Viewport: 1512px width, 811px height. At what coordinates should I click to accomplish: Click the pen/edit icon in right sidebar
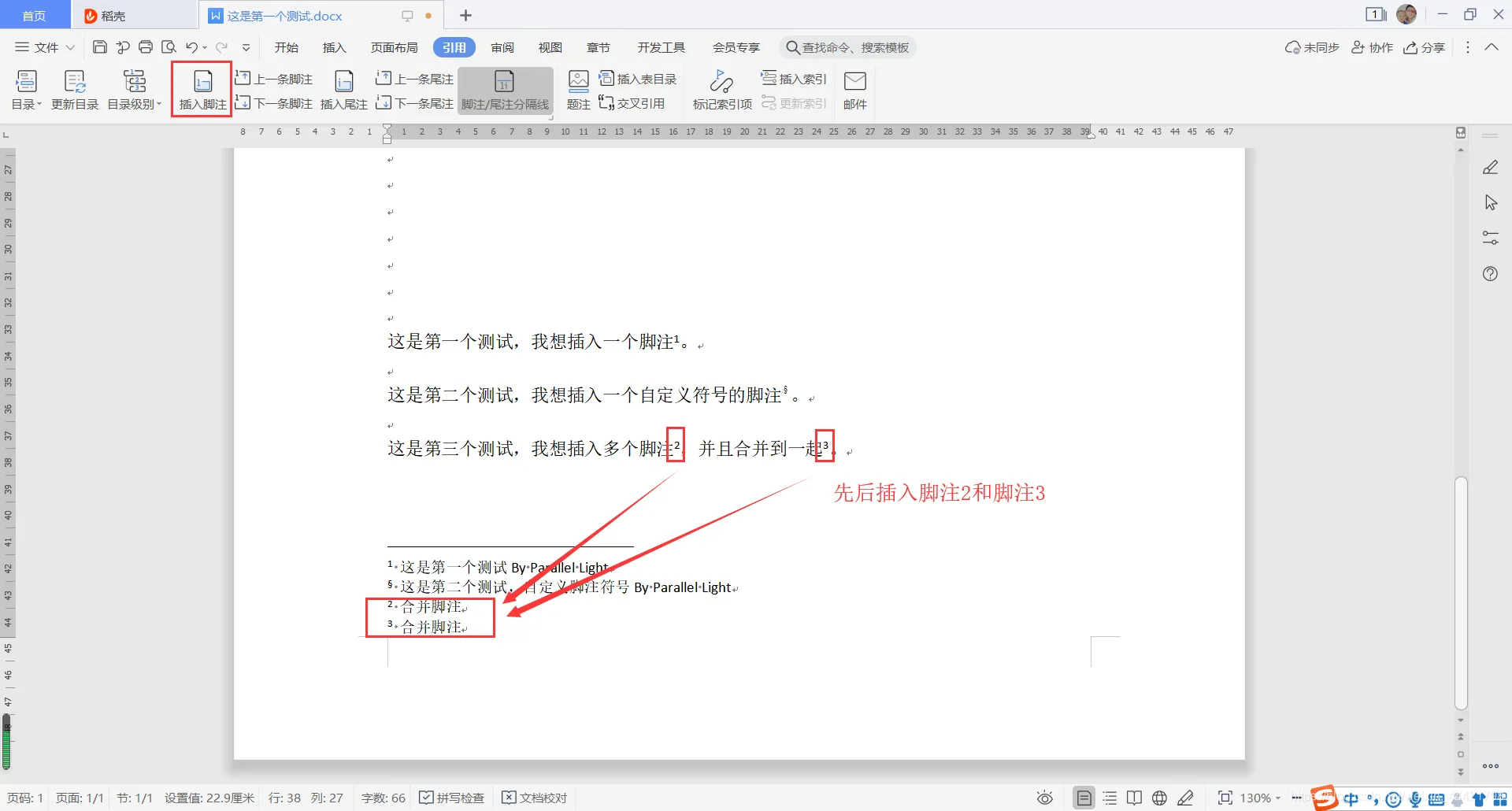pos(1490,167)
